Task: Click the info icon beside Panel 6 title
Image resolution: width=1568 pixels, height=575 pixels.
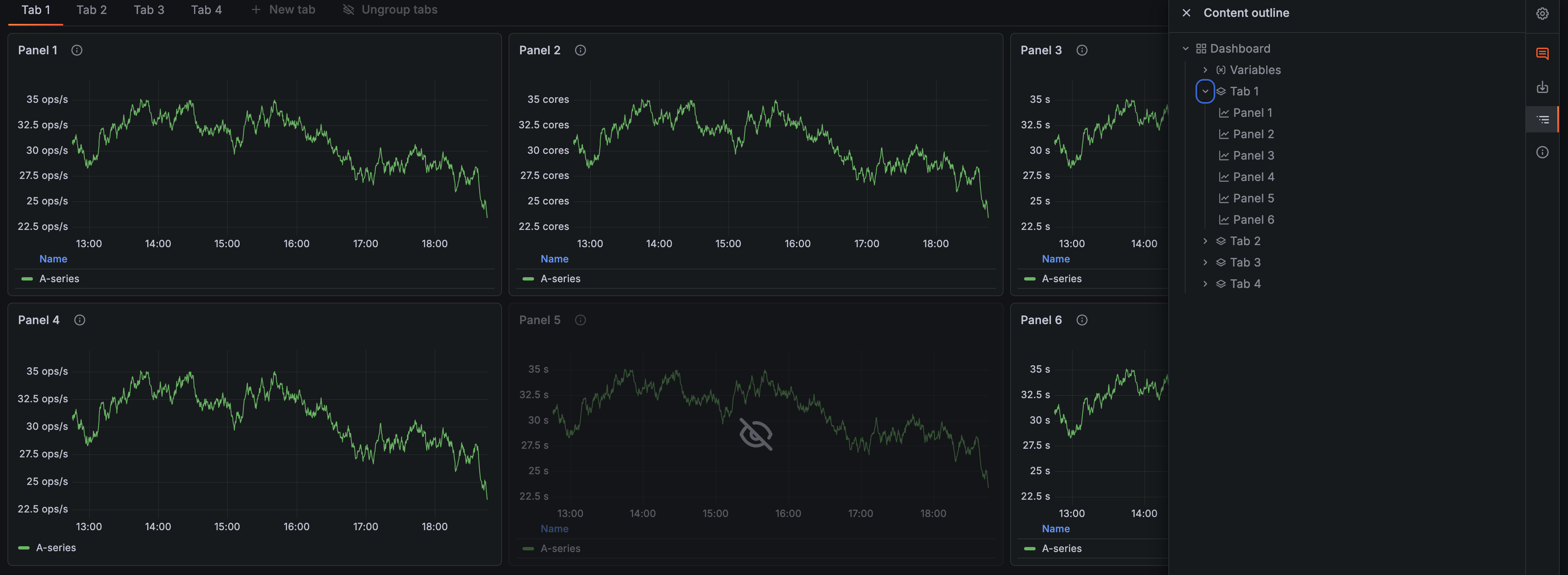Action: [x=1082, y=320]
